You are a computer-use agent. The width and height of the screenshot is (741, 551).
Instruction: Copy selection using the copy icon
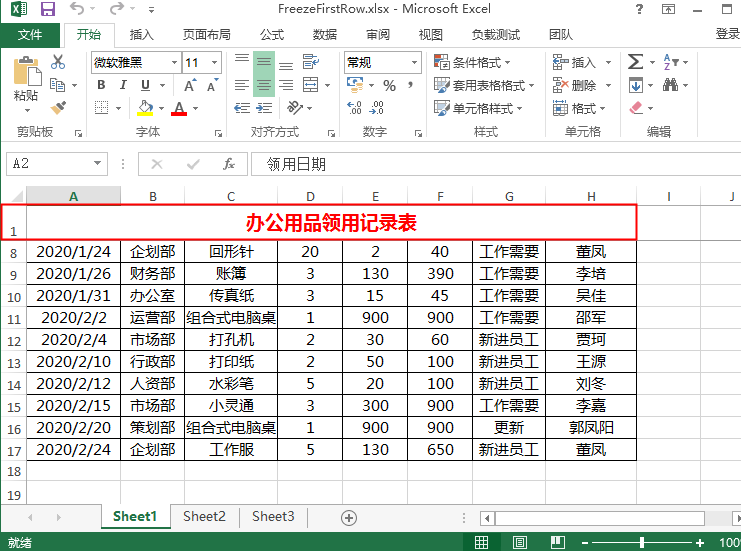point(57,85)
